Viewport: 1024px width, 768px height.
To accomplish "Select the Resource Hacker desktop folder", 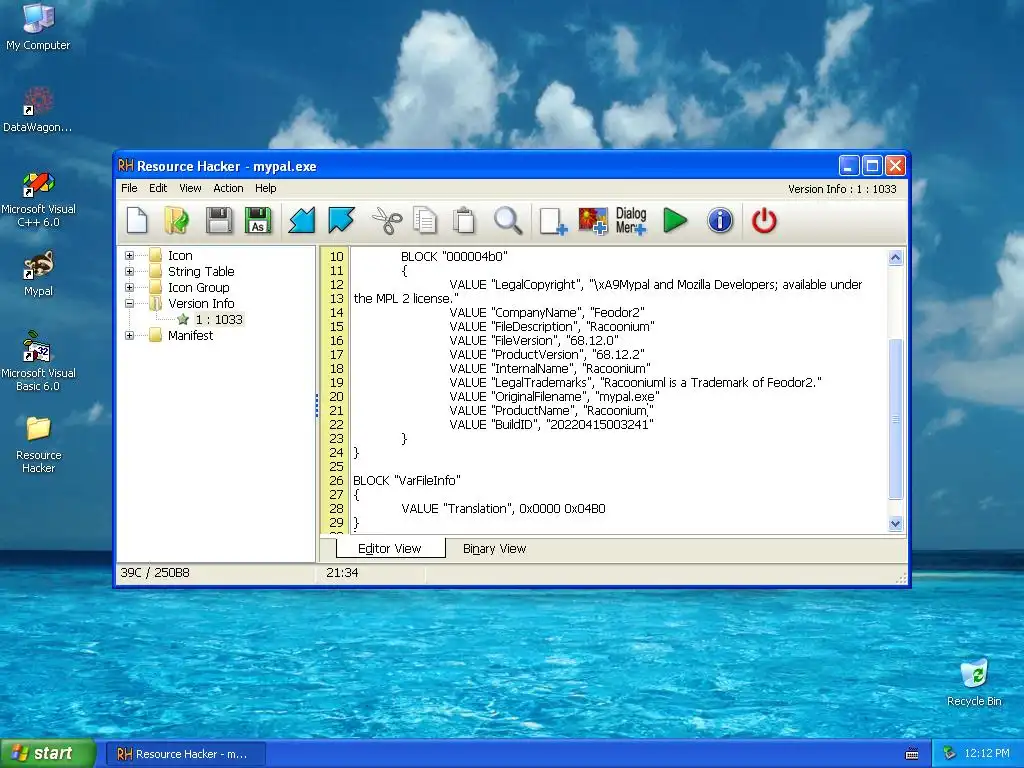I will tap(38, 444).
